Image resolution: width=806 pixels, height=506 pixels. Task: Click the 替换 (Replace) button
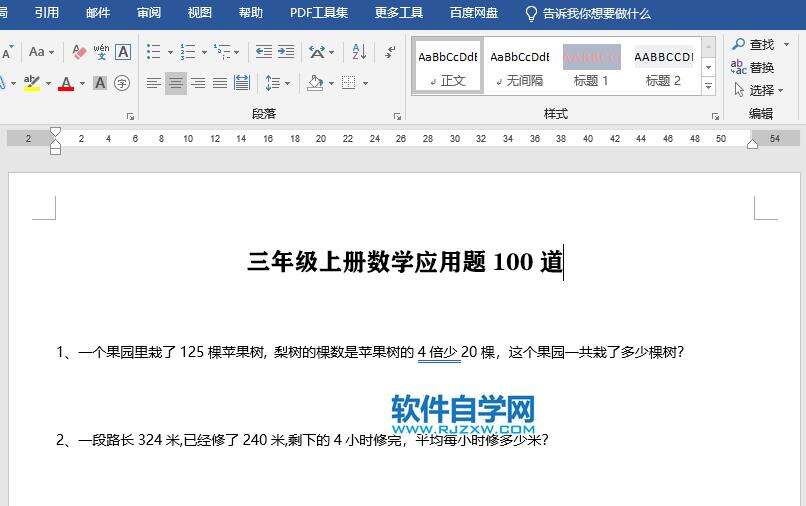pyautogui.click(x=753, y=67)
